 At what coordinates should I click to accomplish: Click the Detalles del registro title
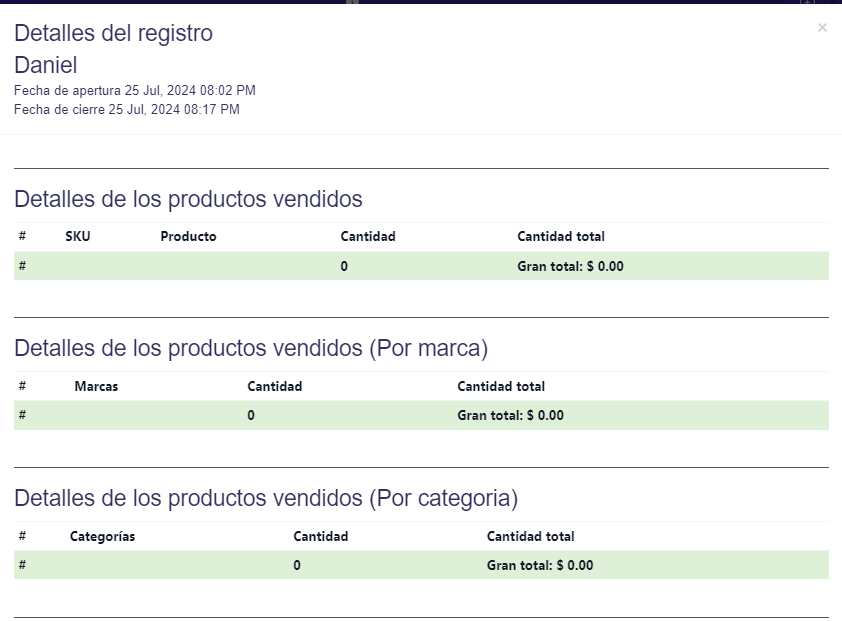(113, 33)
